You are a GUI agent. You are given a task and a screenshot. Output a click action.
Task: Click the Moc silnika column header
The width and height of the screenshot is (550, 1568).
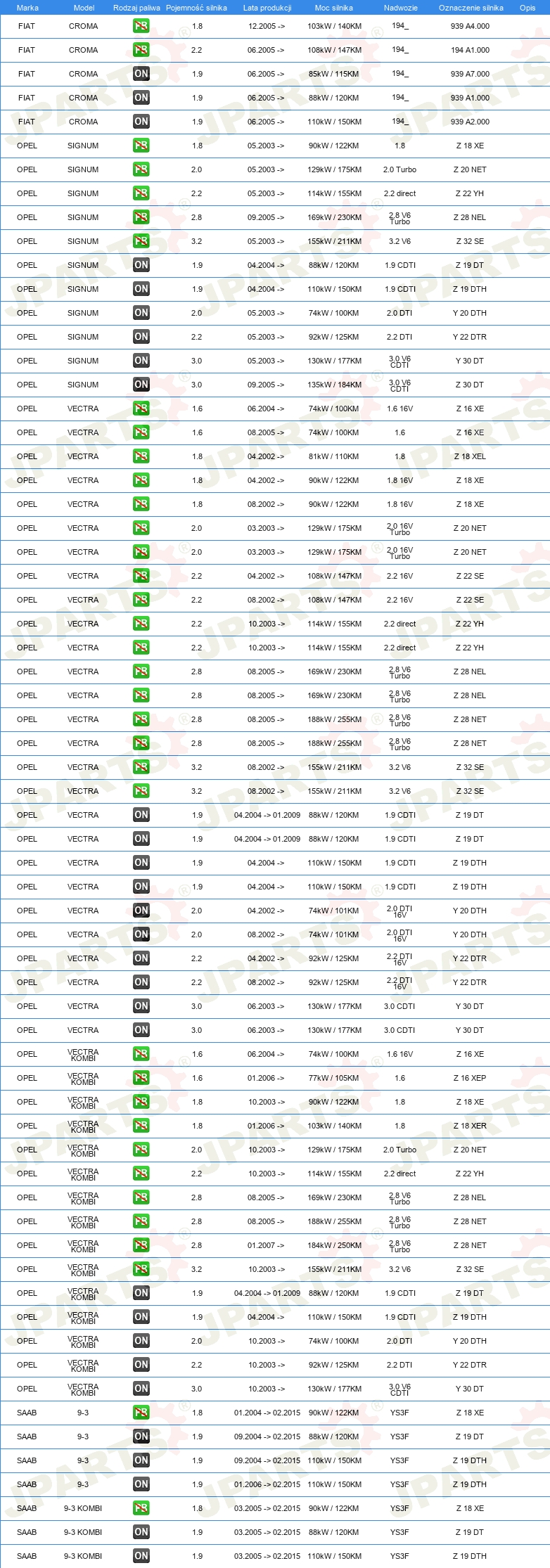point(334,8)
